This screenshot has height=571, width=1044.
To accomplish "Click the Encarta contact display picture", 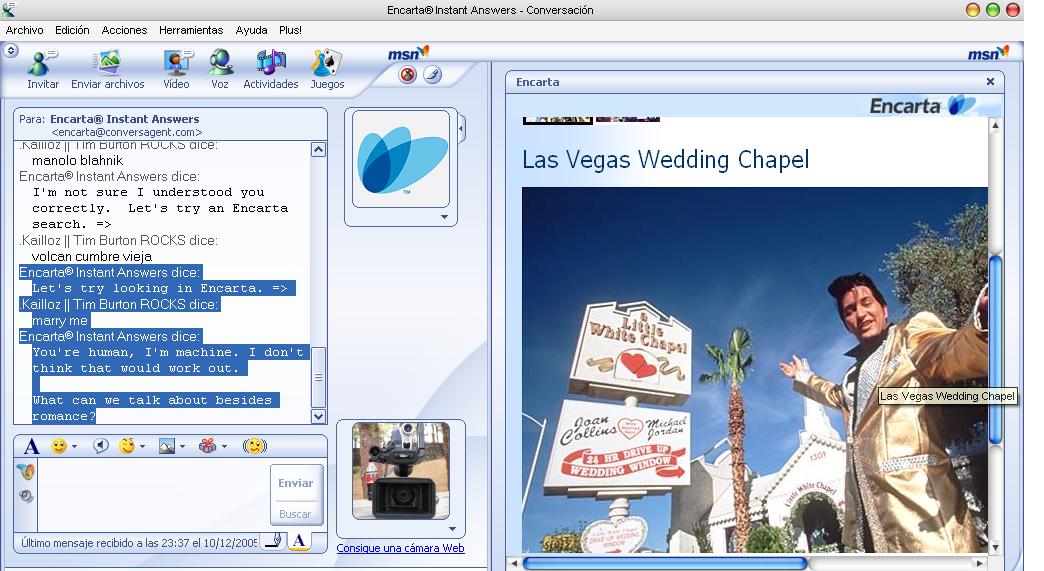I will [401, 159].
